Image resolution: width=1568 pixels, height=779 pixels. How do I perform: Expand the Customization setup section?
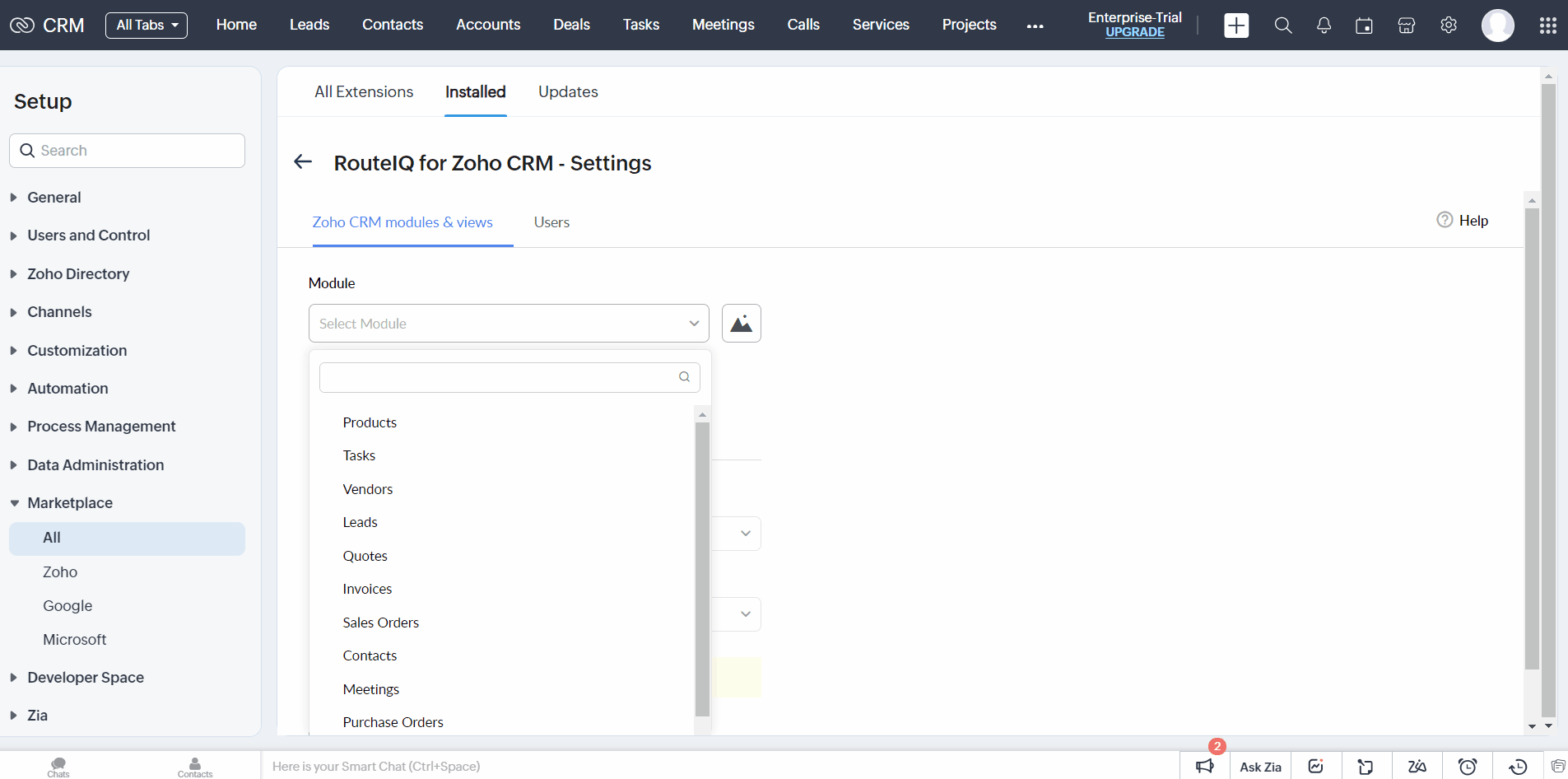[77, 351]
